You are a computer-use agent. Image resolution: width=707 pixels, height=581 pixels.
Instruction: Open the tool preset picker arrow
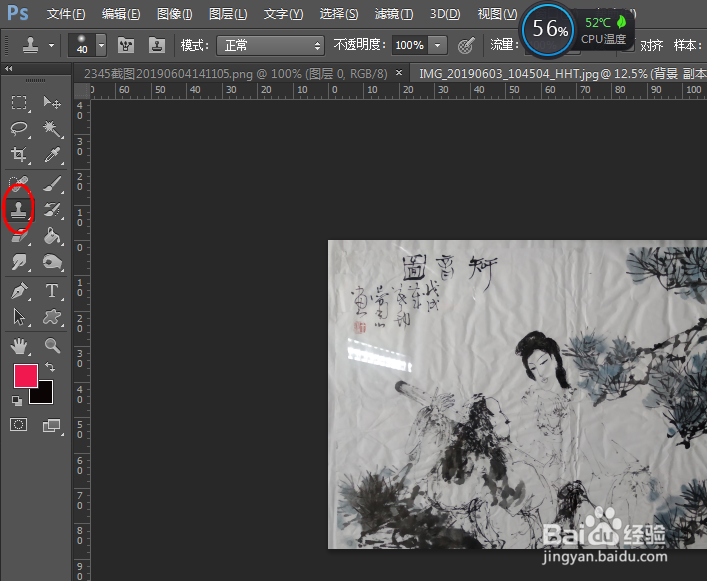click(51, 46)
